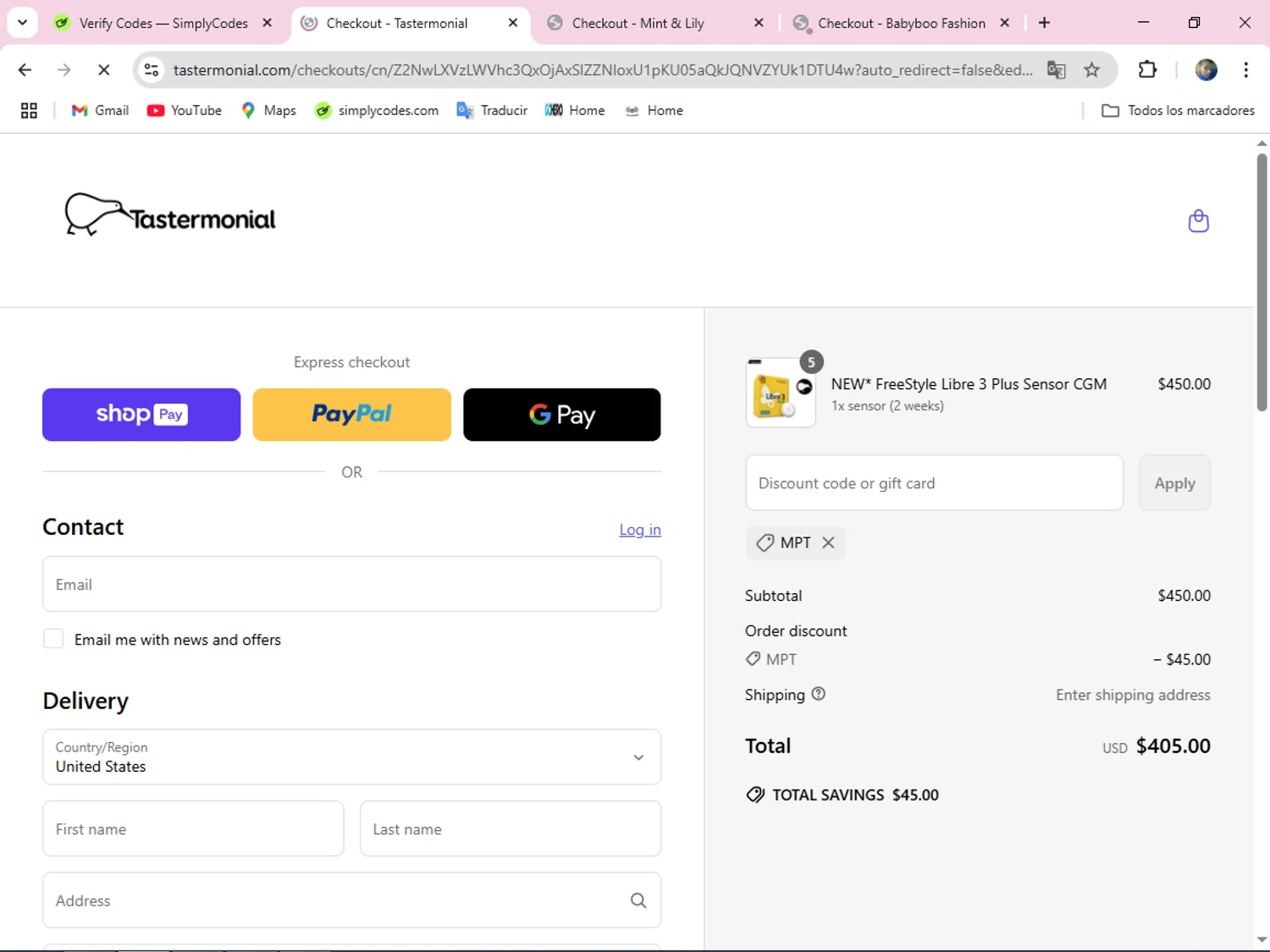
Task: Click the FreeStyle Libre sensor product thumbnail
Action: click(x=780, y=393)
